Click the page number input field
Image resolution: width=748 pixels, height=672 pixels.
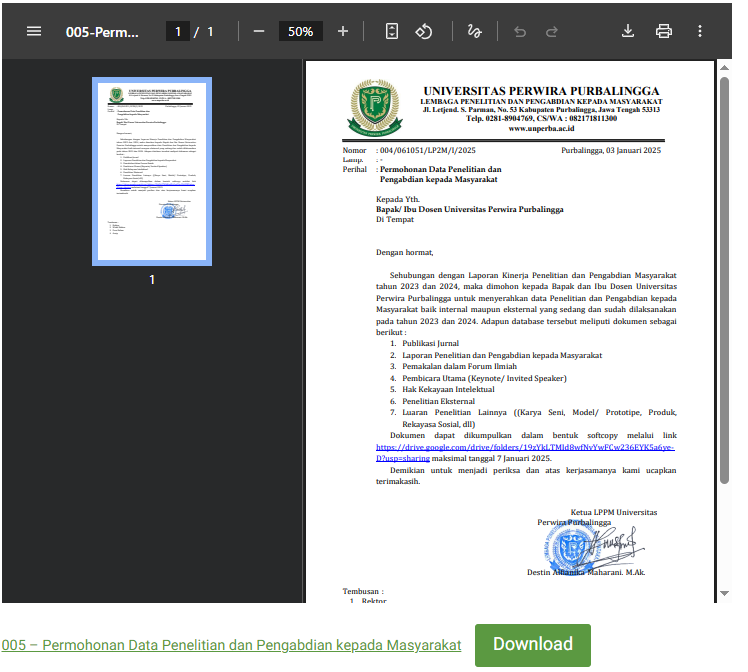click(179, 32)
